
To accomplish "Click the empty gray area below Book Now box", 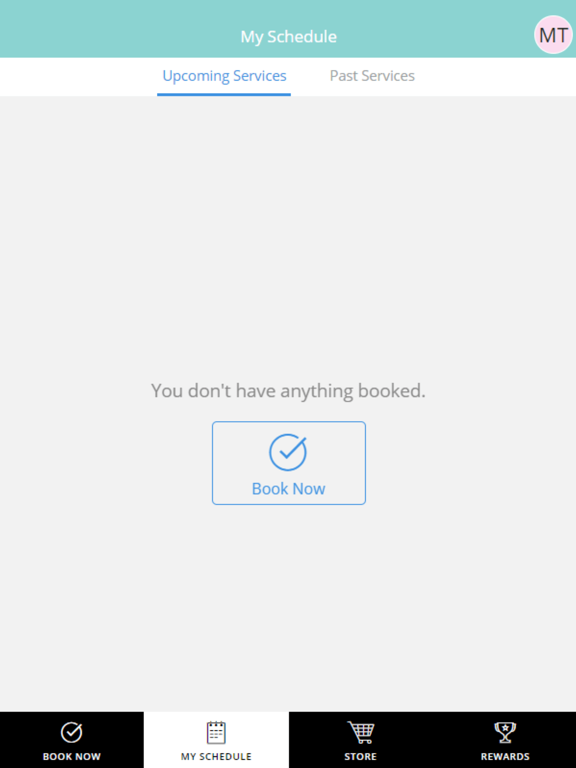I will 288,607.
